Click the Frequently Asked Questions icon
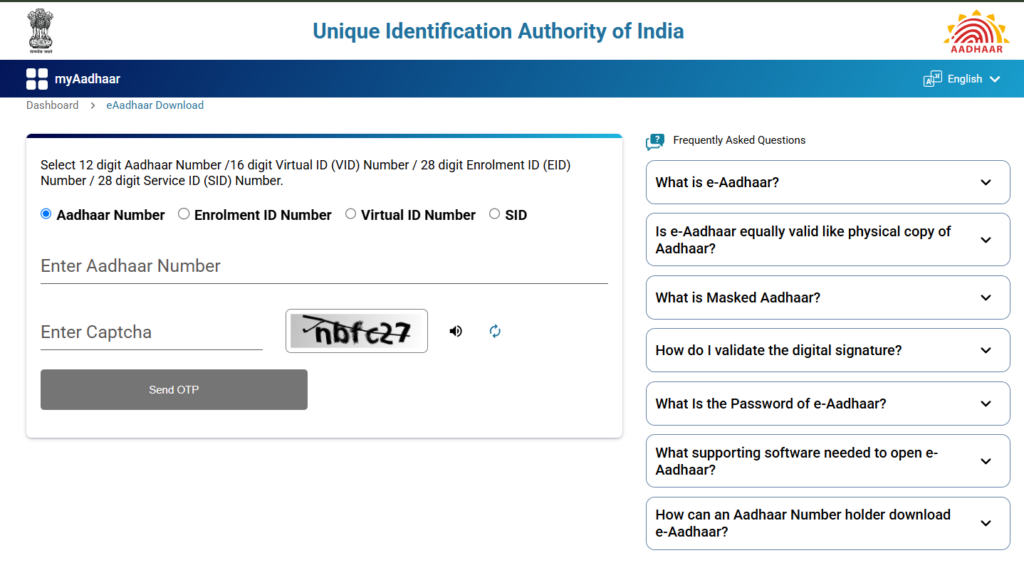This screenshot has width=1024, height=585. pyautogui.click(x=655, y=141)
